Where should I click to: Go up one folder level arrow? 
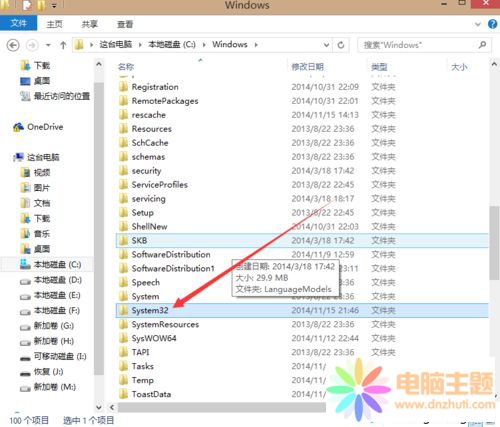[x=63, y=45]
